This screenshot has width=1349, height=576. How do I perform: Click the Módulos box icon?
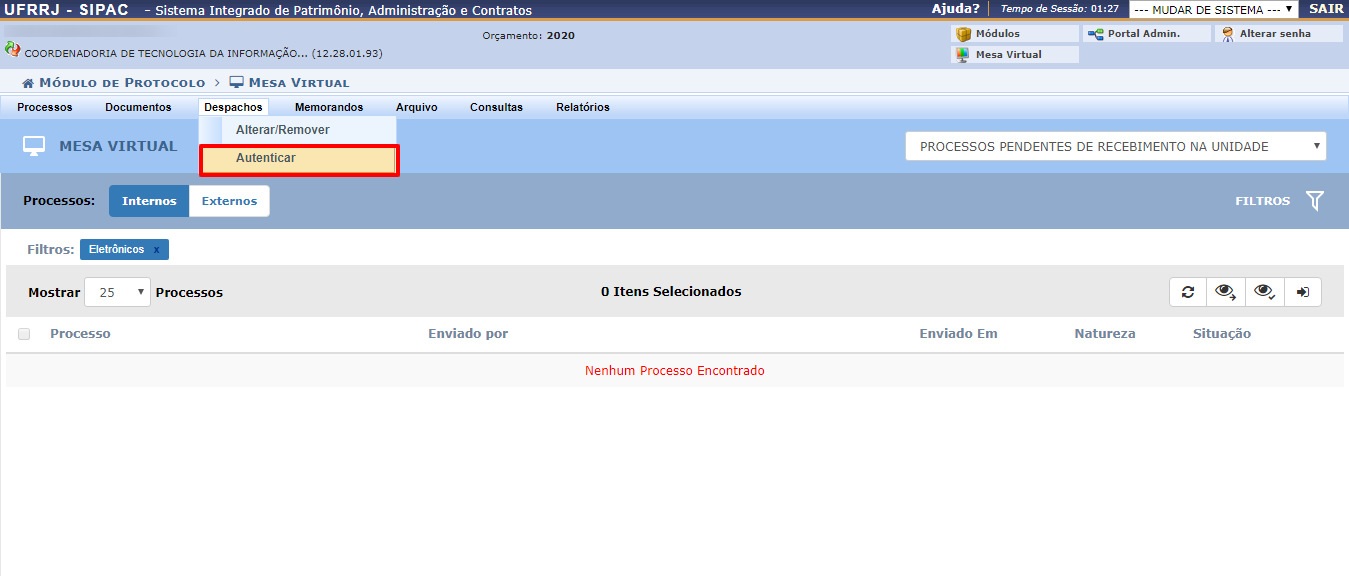click(964, 34)
